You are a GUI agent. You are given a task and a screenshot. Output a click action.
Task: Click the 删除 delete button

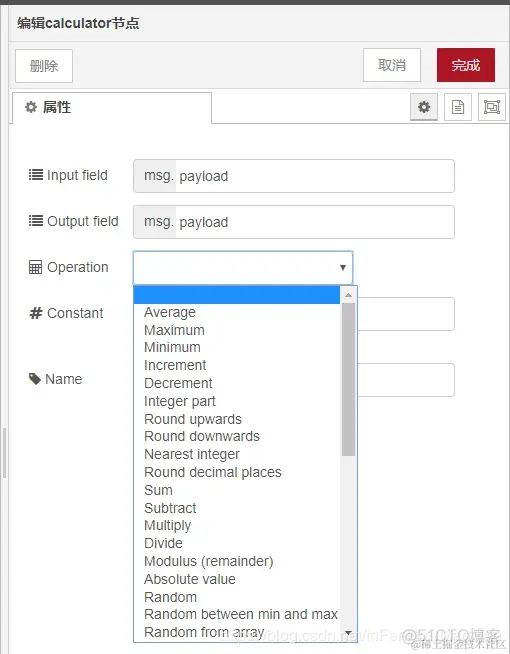coord(44,66)
